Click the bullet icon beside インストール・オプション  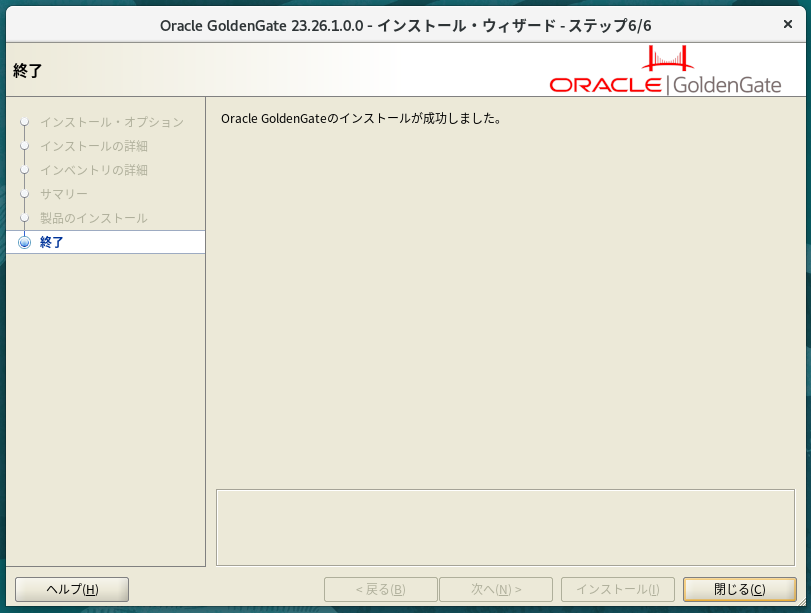point(25,122)
